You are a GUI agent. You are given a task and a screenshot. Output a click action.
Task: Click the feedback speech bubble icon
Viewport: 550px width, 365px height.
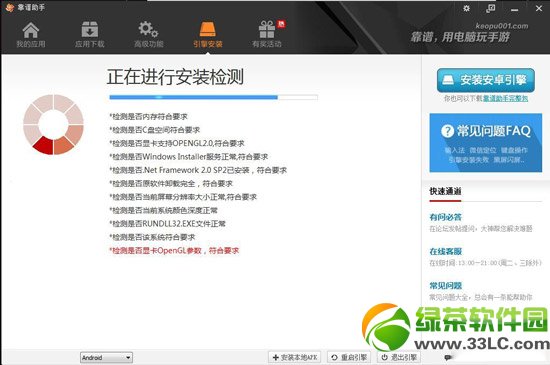[x=448, y=357]
